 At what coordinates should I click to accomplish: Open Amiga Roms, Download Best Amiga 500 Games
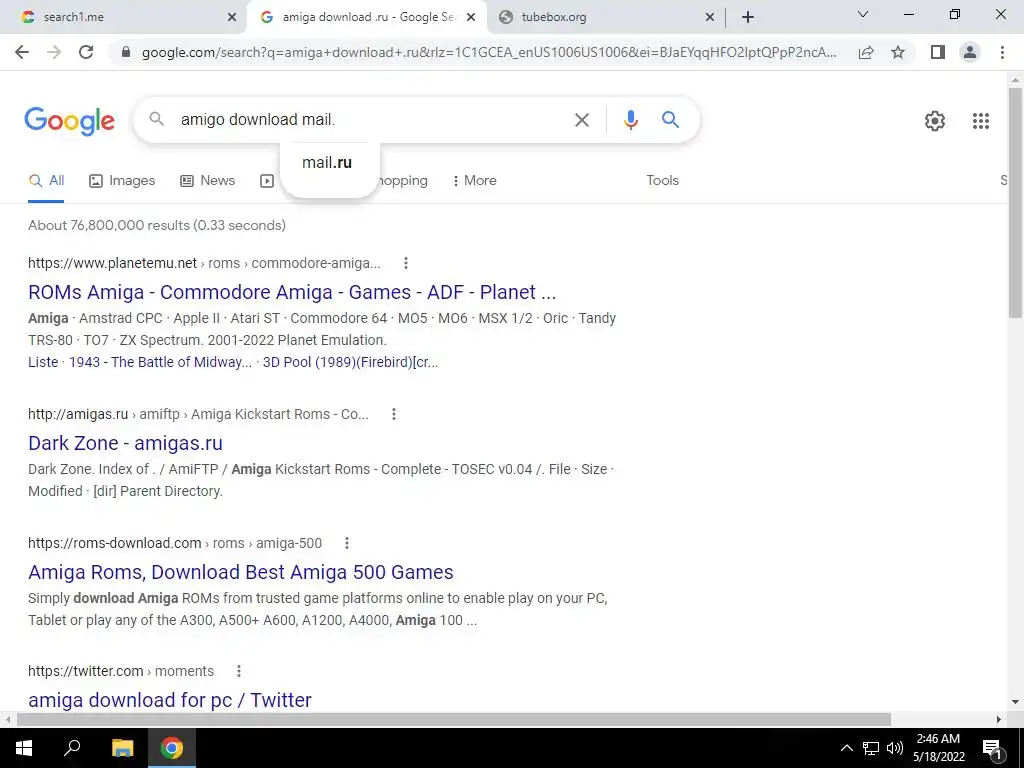(x=240, y=572)
